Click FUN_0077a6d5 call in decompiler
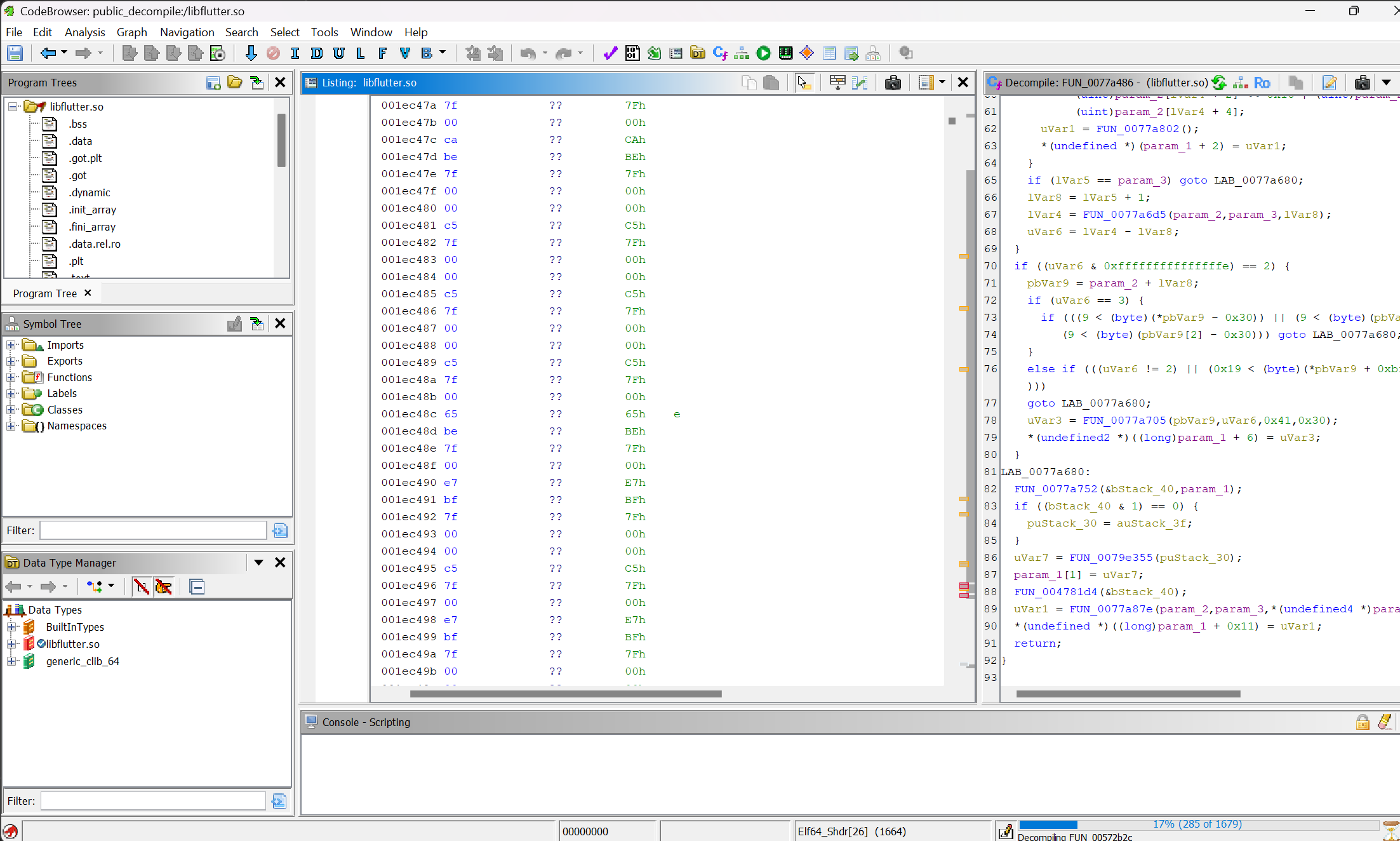This screenshot has width=1400, height=841. (x=1124, y=214)
